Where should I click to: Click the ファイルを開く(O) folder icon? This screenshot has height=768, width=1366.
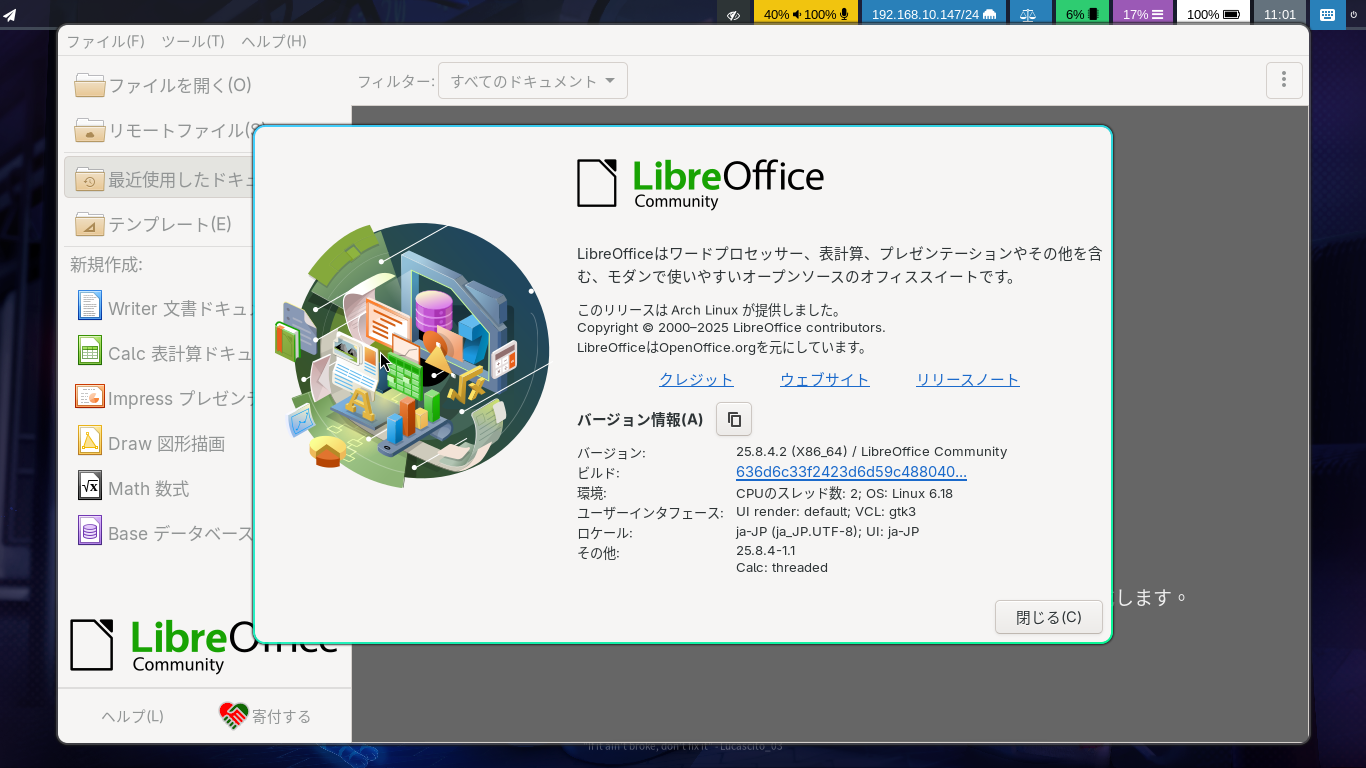click(x=90, y=85)
